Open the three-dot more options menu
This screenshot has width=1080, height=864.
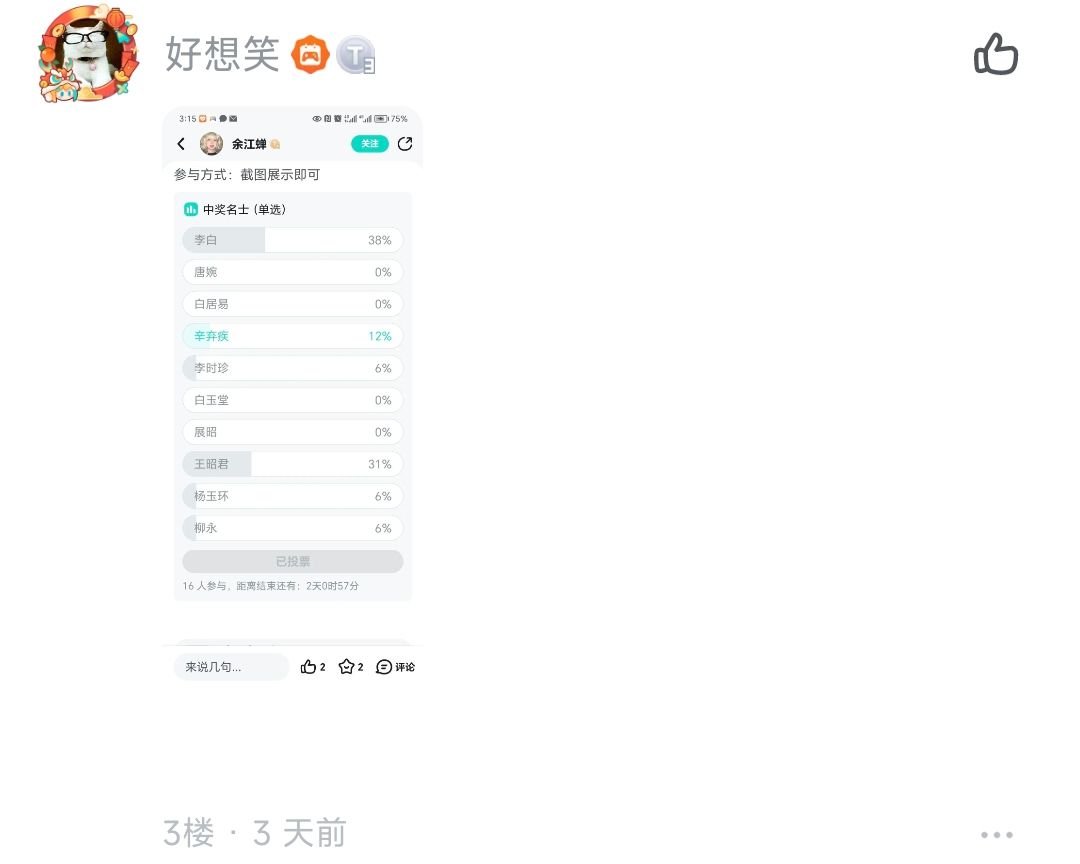pos(997,834)
